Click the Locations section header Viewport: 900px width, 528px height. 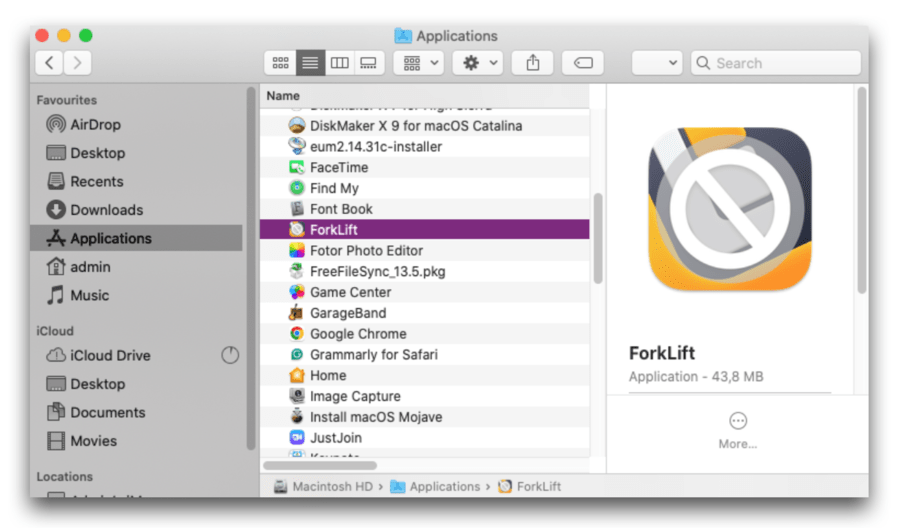click(64, 476)
